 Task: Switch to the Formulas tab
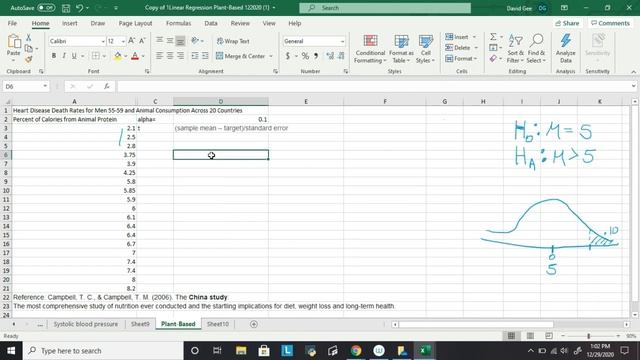[x=178, y=23]
